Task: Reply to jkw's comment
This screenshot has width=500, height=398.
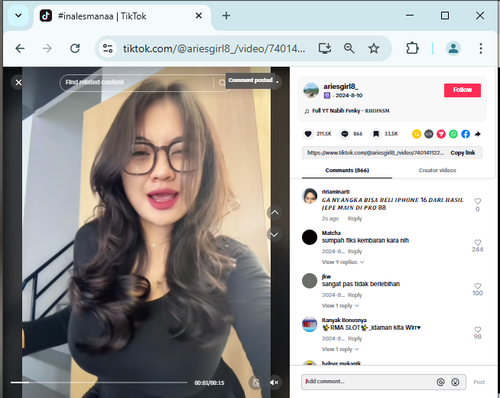Action: click(x=355, y=295)
